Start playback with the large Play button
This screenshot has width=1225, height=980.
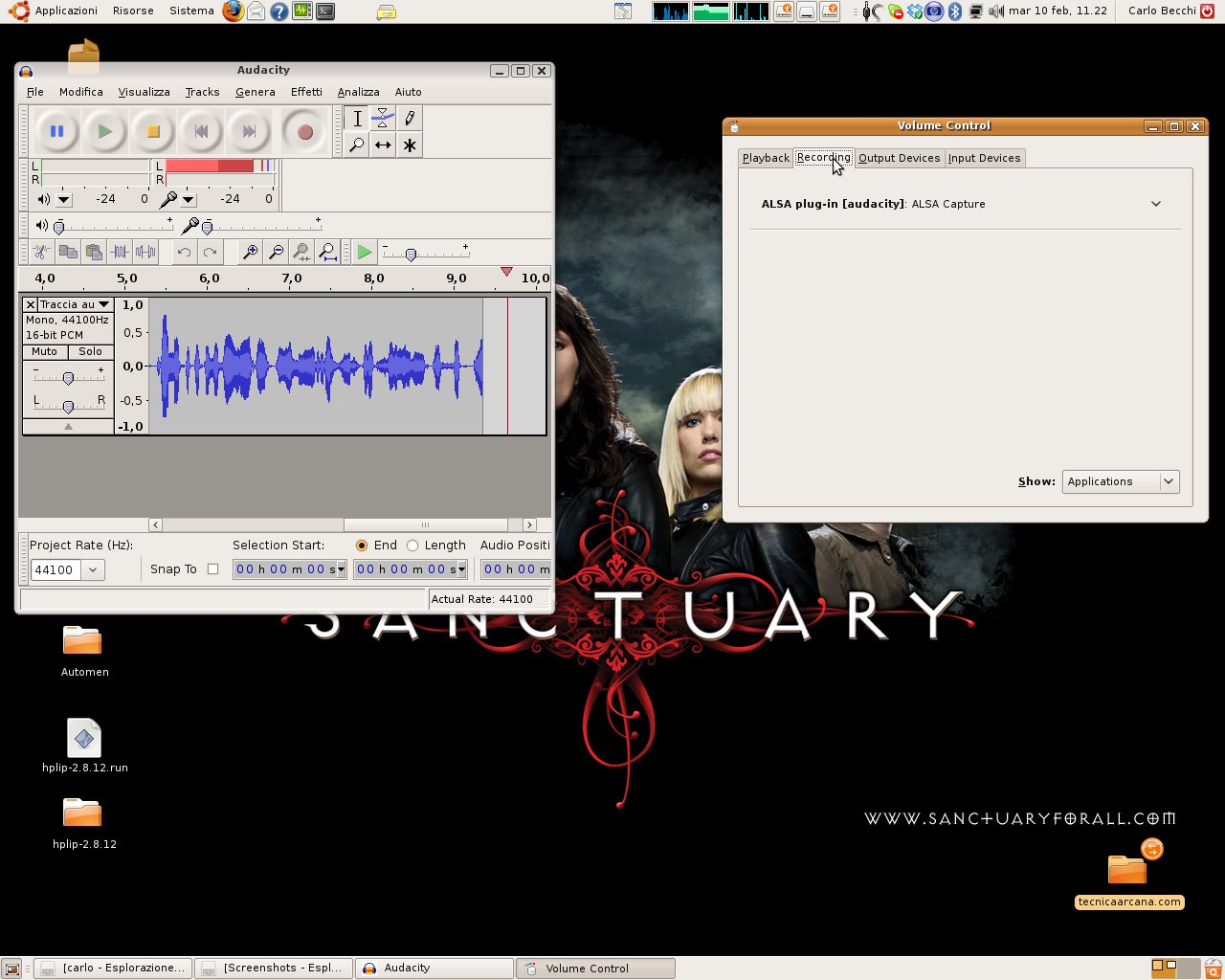pos(105,132)
